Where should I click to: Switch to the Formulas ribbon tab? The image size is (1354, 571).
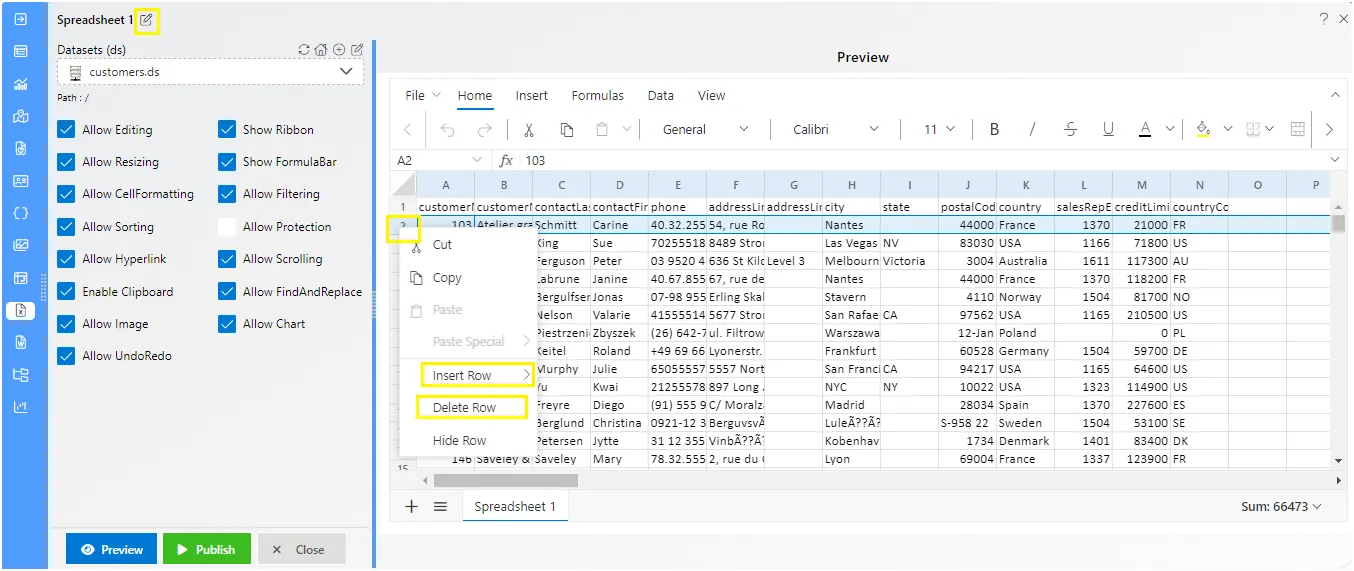597,96
